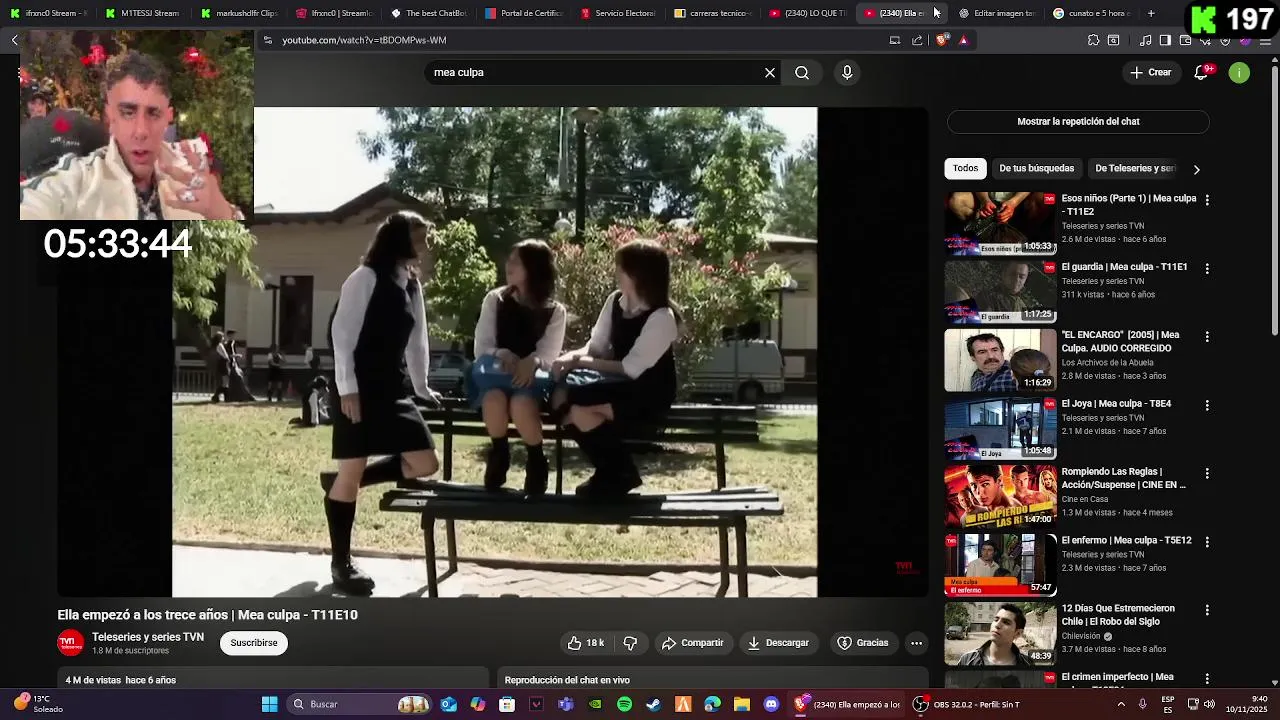Click the YouTube search magnifier button
Image resolution: width=1280 pixels, height=720 pixels.
pyautogui.click(x=802, y=73)
